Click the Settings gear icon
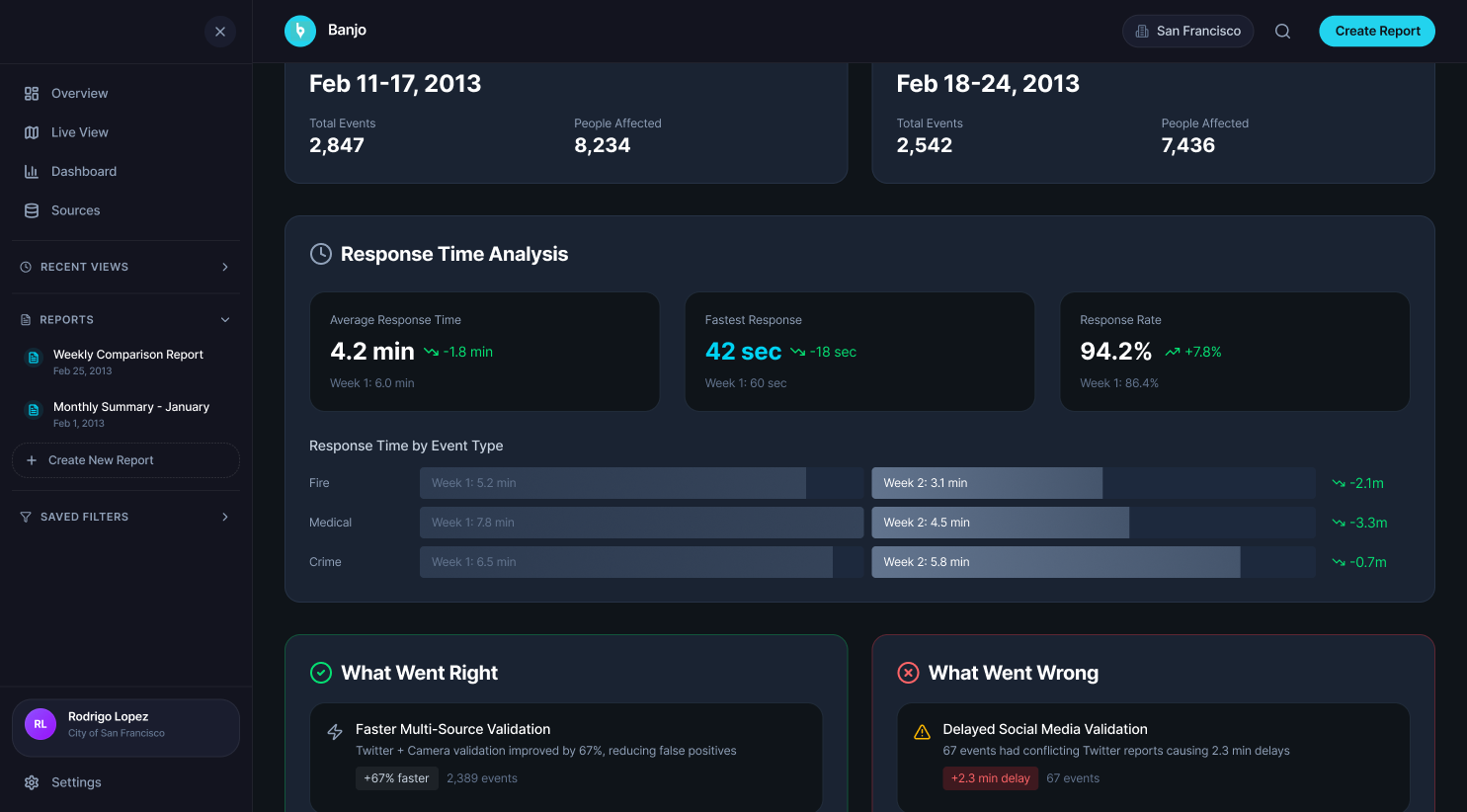The height and width of the screenshot is (812, 1467). pos(32,782)
